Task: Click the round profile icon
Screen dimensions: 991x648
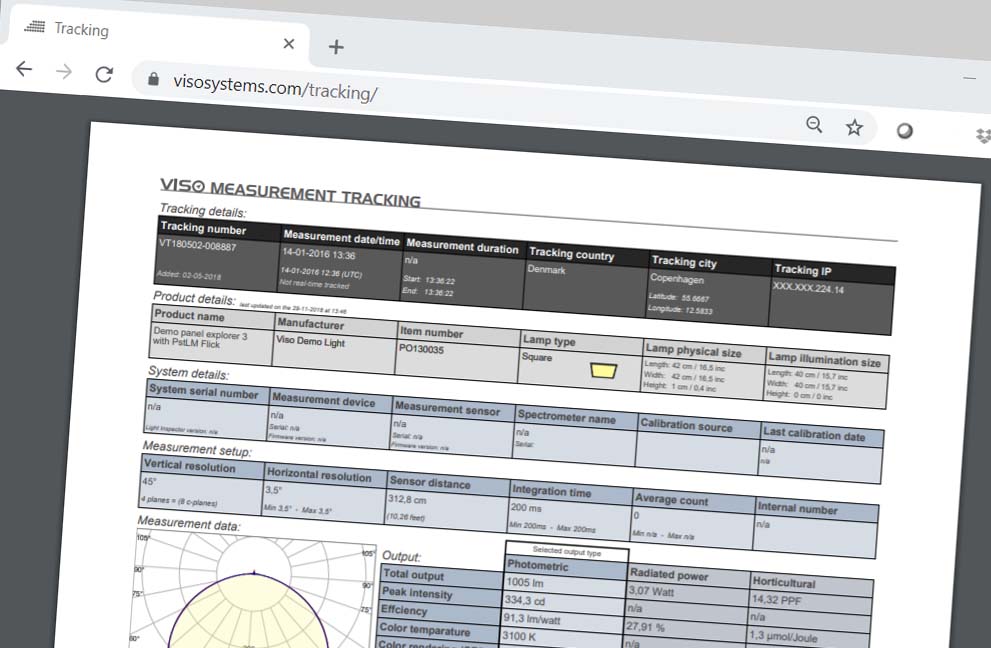Action: pyautogui.click(x=904, y=131)
